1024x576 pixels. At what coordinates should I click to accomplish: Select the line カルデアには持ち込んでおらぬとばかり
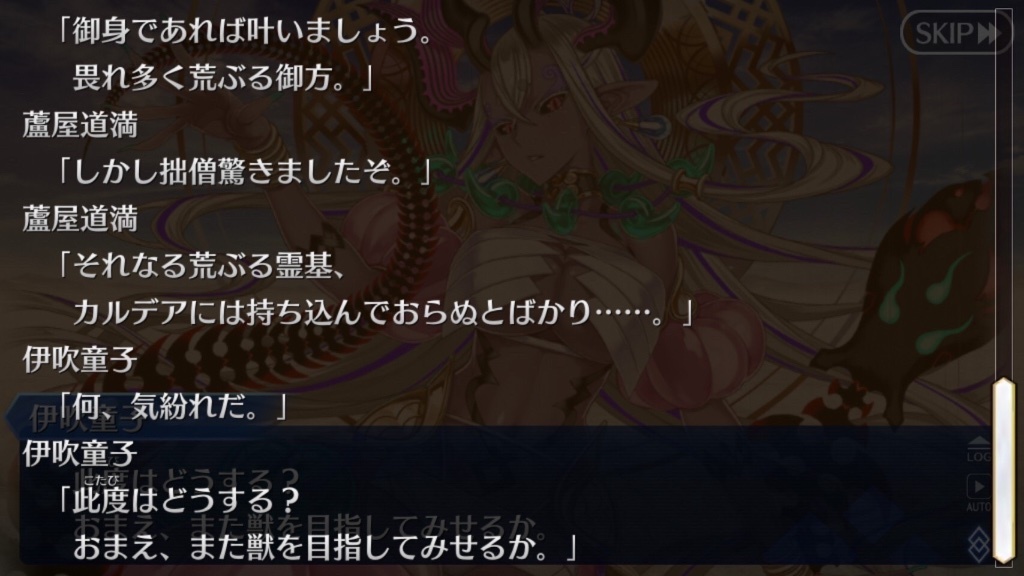[x=383, y=313]
